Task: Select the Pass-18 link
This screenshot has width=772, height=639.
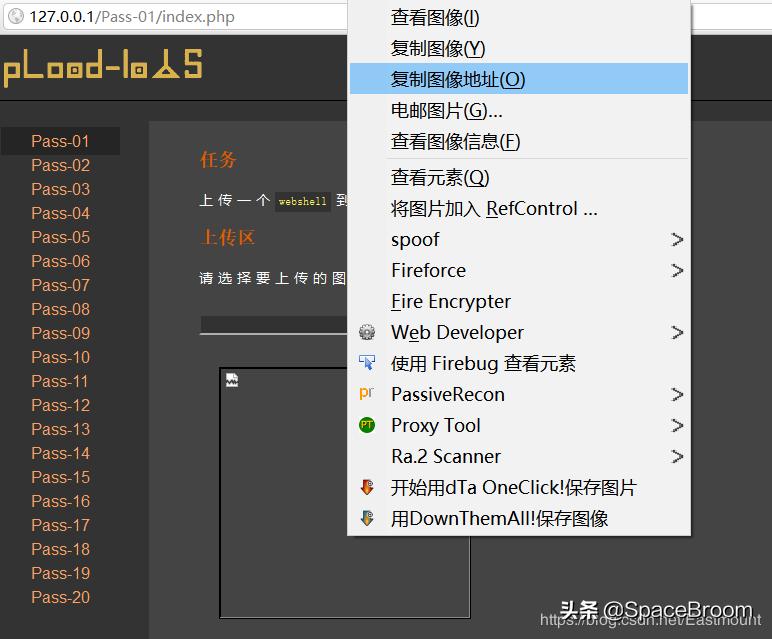Action: click(60, 549)
